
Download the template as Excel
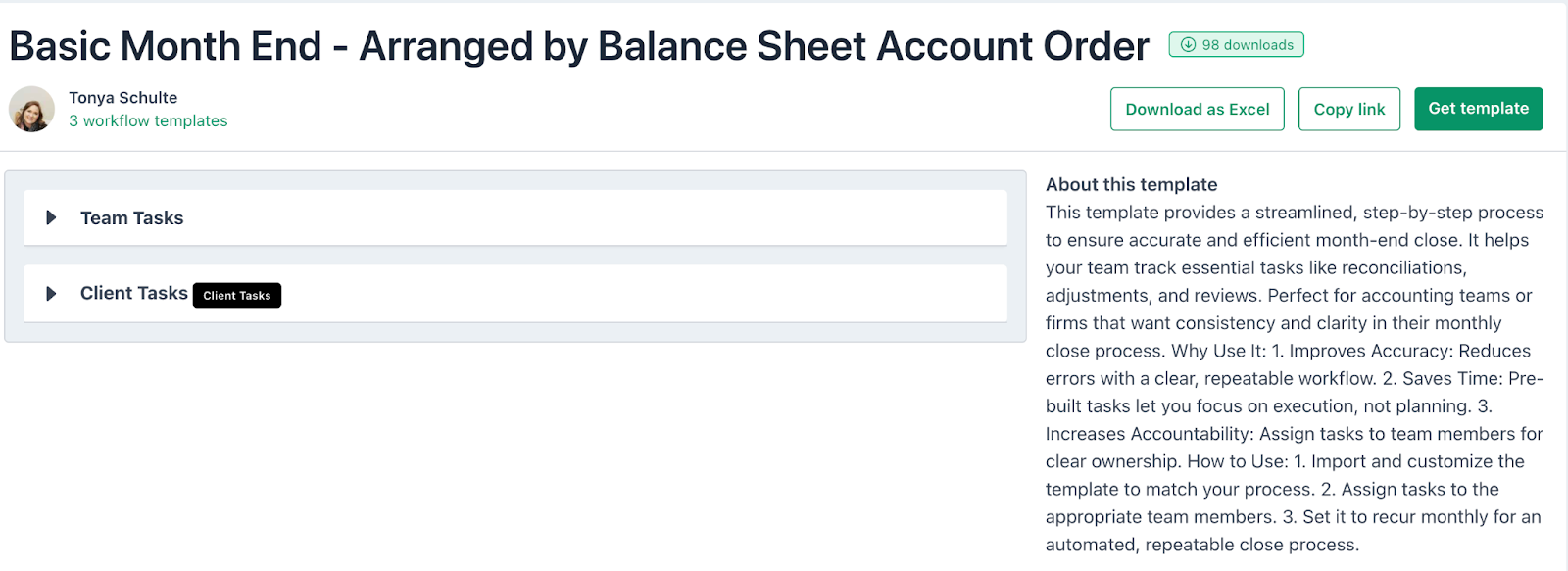click(1197, 109)
